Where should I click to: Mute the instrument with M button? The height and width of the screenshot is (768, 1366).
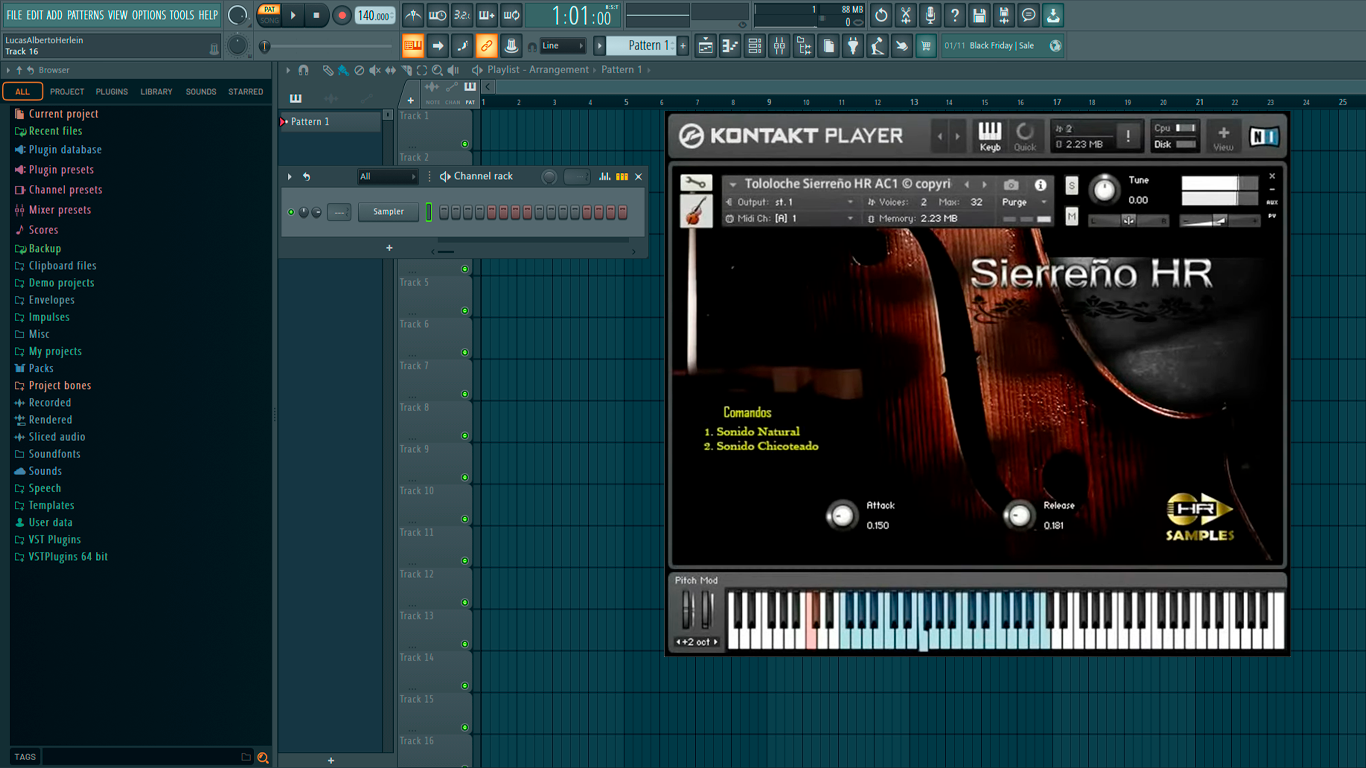[1072, 216]
